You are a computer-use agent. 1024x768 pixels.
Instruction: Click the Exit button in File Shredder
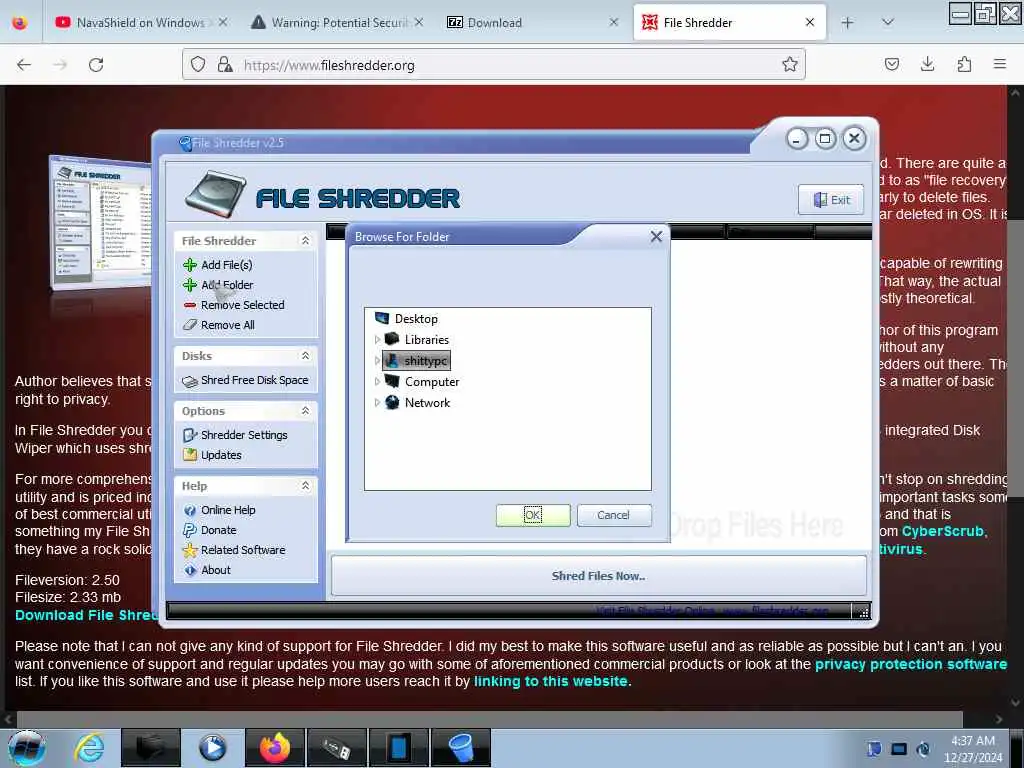tap(831, 200)
